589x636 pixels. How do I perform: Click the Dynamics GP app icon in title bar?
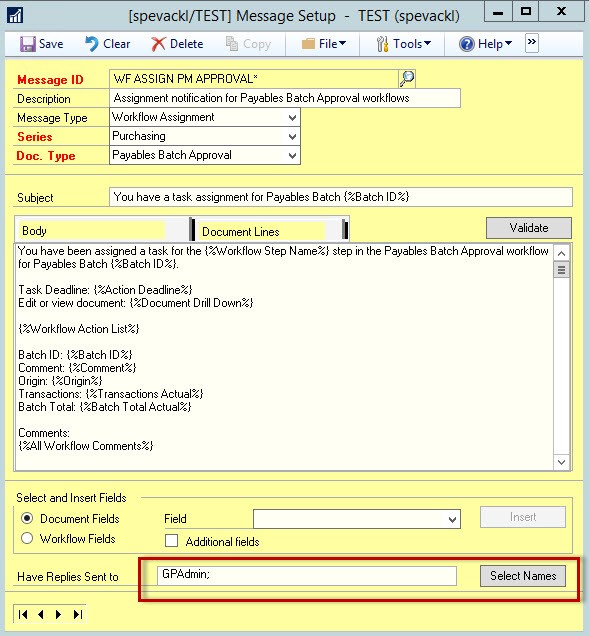click(x=15, y=15)
